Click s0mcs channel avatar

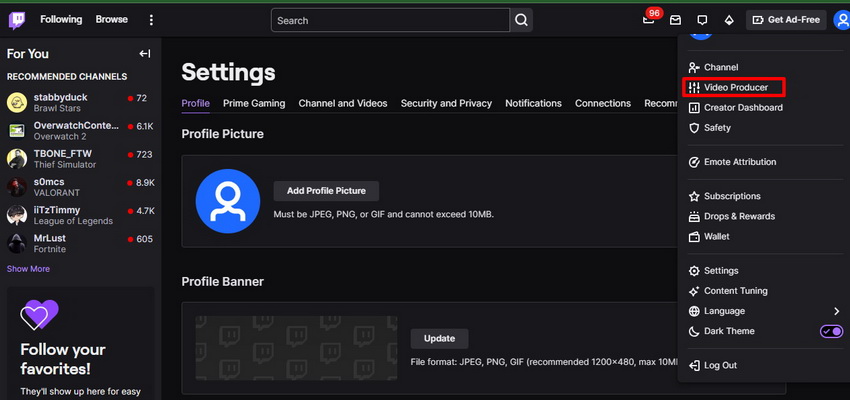(17, 187)
